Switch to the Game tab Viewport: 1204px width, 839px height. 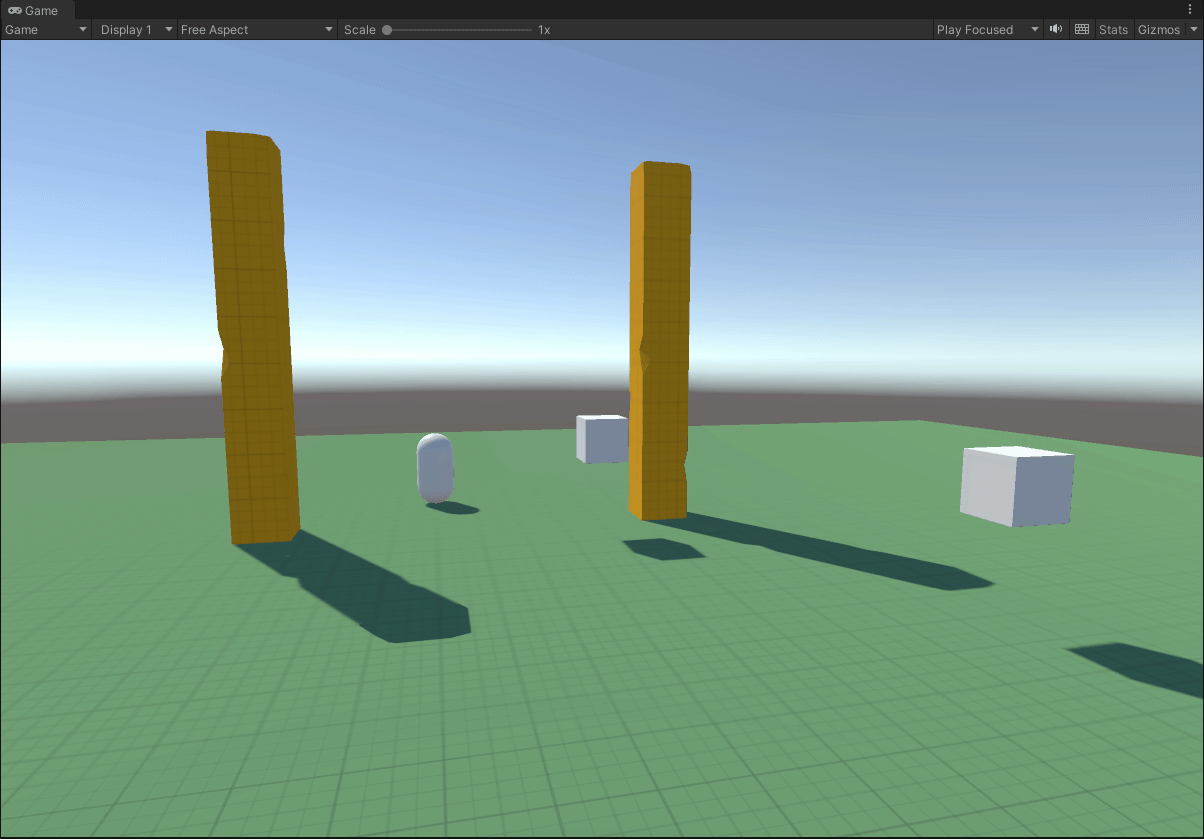pyautogui.click(x=38, y=10)
